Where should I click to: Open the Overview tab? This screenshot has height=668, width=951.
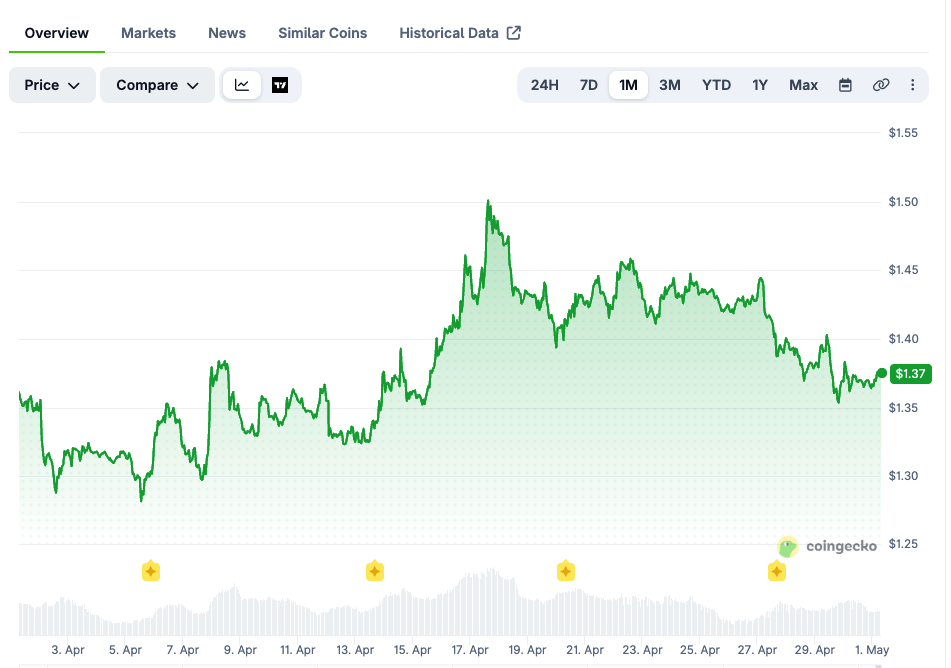pyautogui.click(x=56, y=33)
